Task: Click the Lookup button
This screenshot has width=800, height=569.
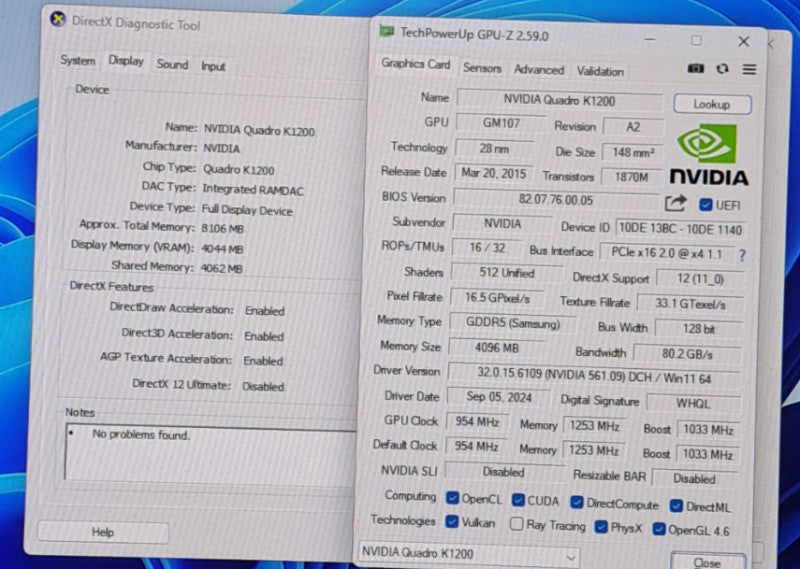Action: tap(712, 105)
